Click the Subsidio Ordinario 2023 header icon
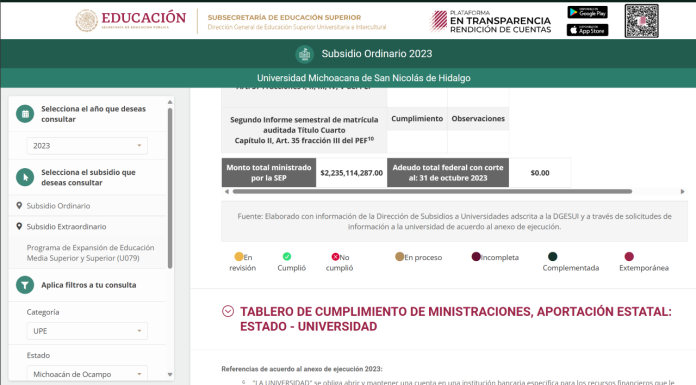This screenshot has width=696, height=385. click(304, 54)
